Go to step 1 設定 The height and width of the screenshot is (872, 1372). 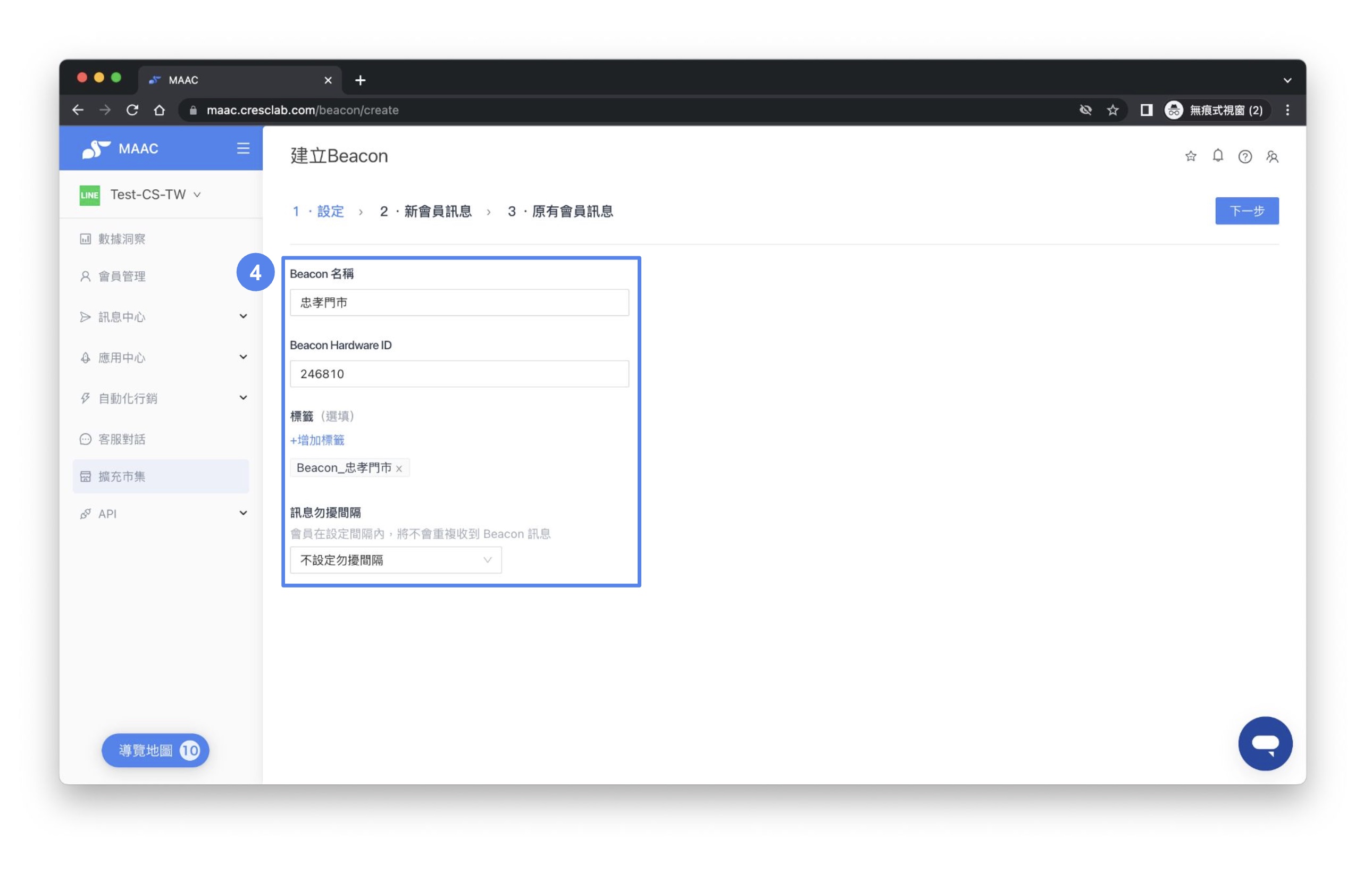[x=319, y=212]
